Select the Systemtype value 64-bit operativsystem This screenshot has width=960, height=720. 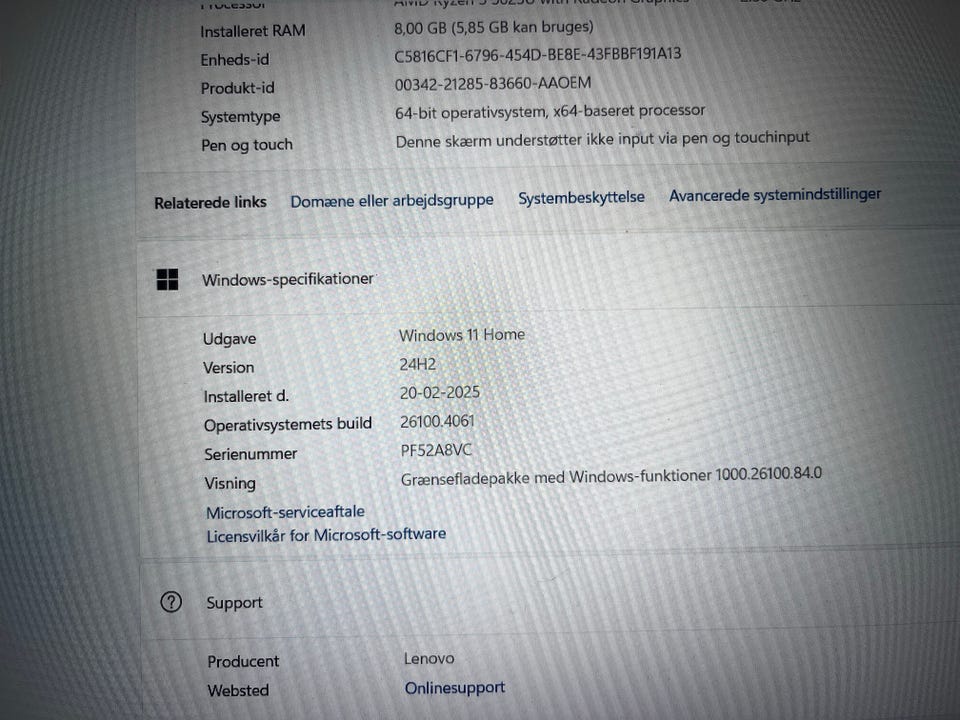tap(550, 111)
